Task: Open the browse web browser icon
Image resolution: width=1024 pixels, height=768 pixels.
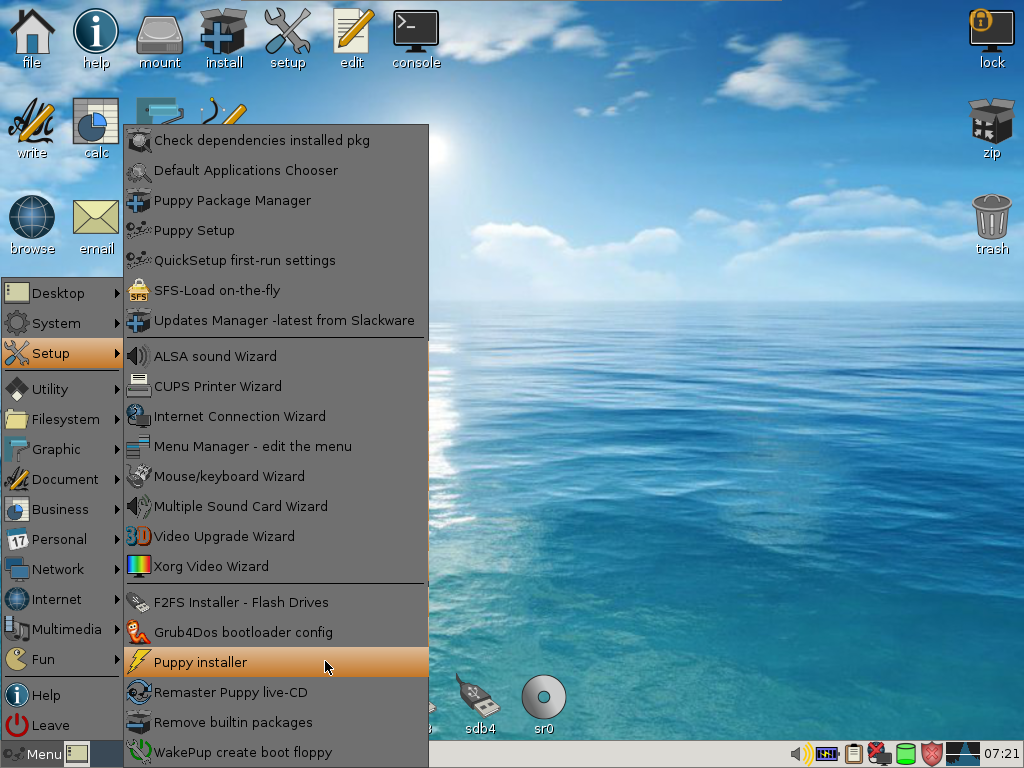Action: click(x=32, y=225)
